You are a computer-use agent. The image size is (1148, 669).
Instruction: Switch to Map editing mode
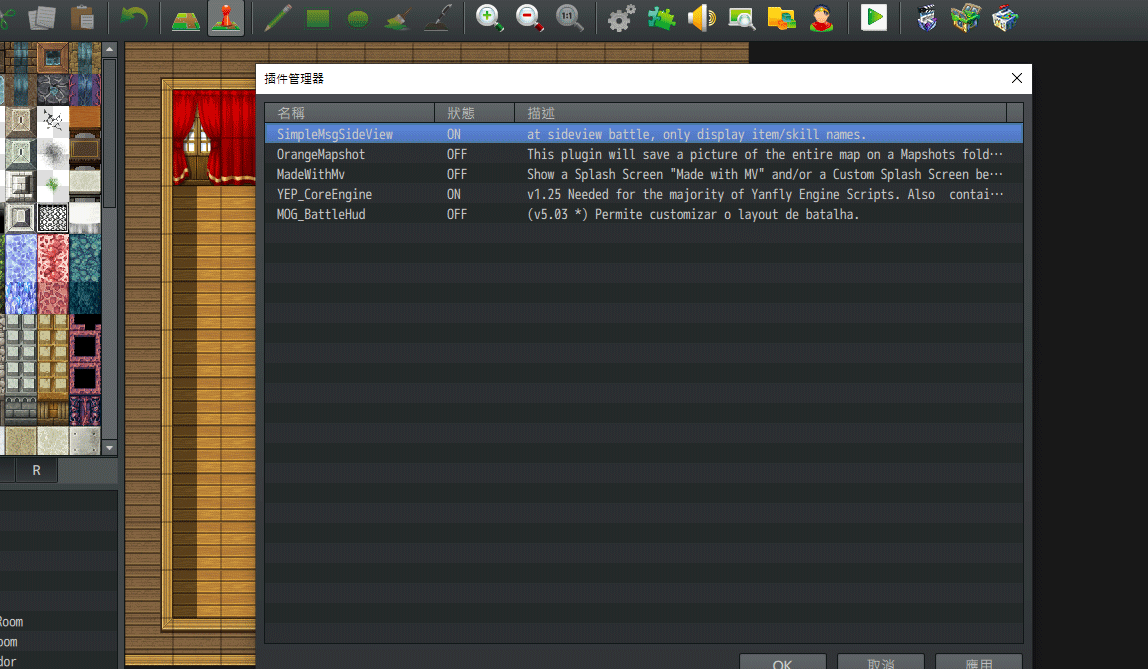tap(185, 18)
